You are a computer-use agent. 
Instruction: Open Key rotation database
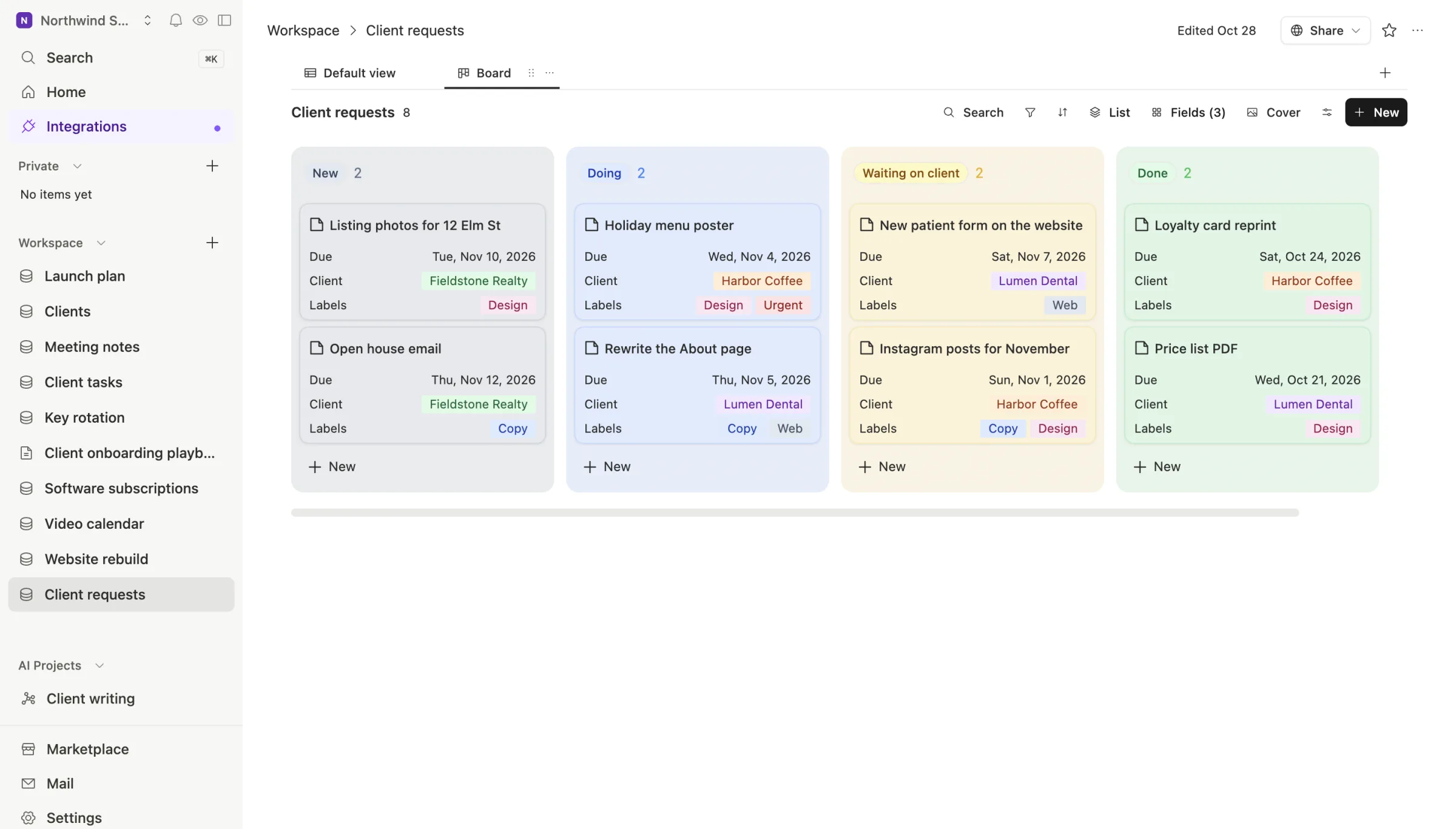pyautogui.click(x=121, y=418)
